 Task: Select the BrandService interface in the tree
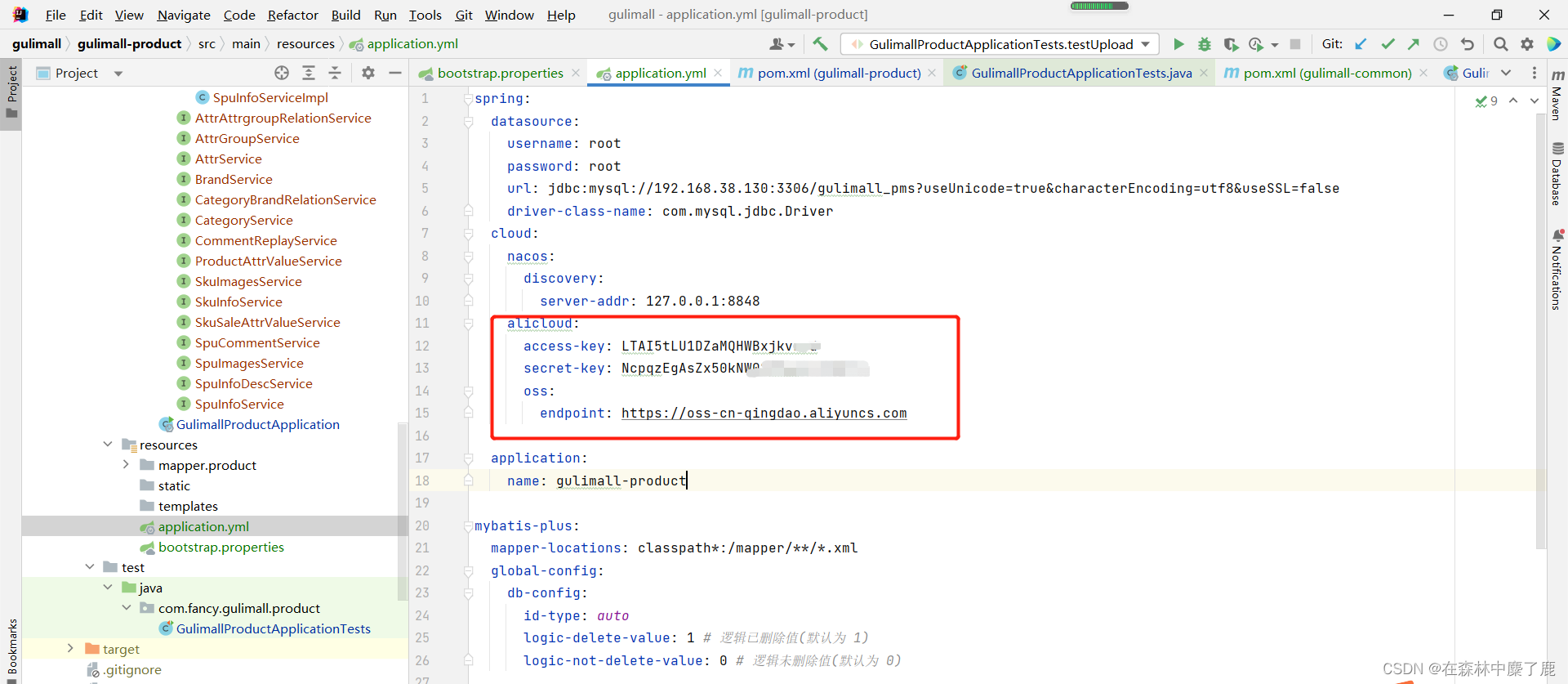234,179
